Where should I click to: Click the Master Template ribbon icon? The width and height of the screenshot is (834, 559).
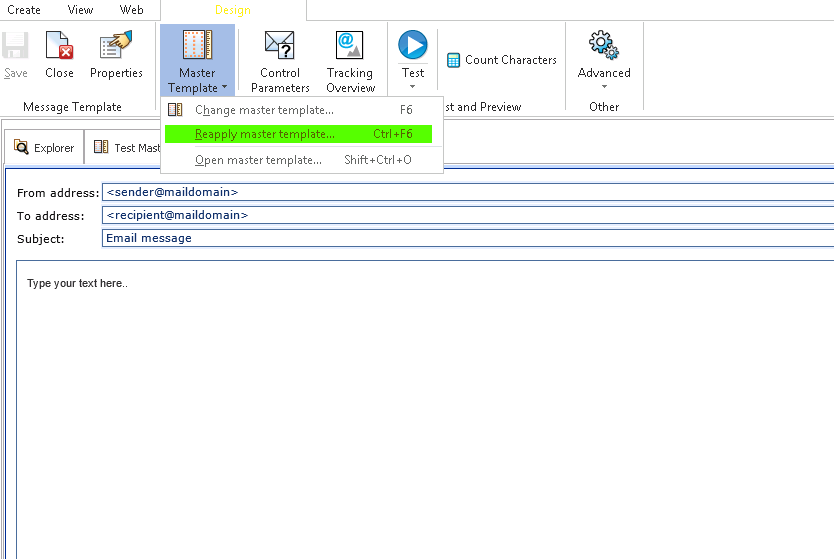point(197,45)
